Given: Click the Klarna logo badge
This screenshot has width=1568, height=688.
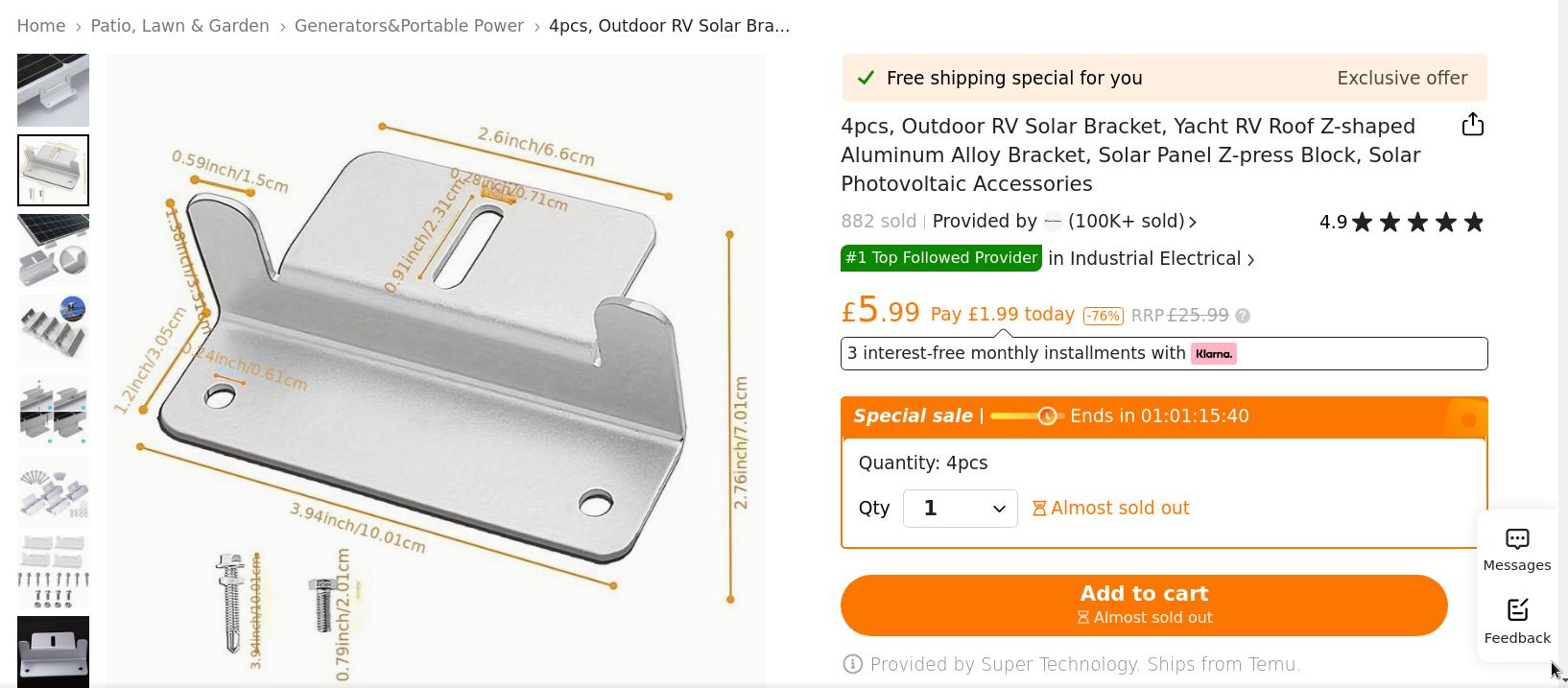Looking at the screenshot, I should 1212,353.
